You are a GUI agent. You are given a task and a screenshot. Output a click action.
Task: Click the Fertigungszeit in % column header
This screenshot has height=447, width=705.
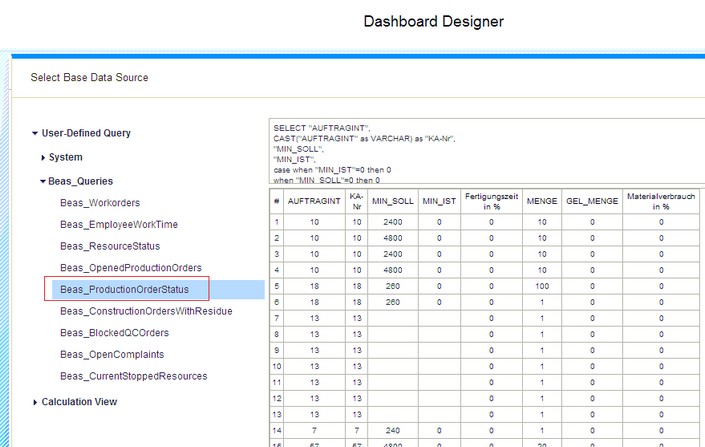pos(491,201)
